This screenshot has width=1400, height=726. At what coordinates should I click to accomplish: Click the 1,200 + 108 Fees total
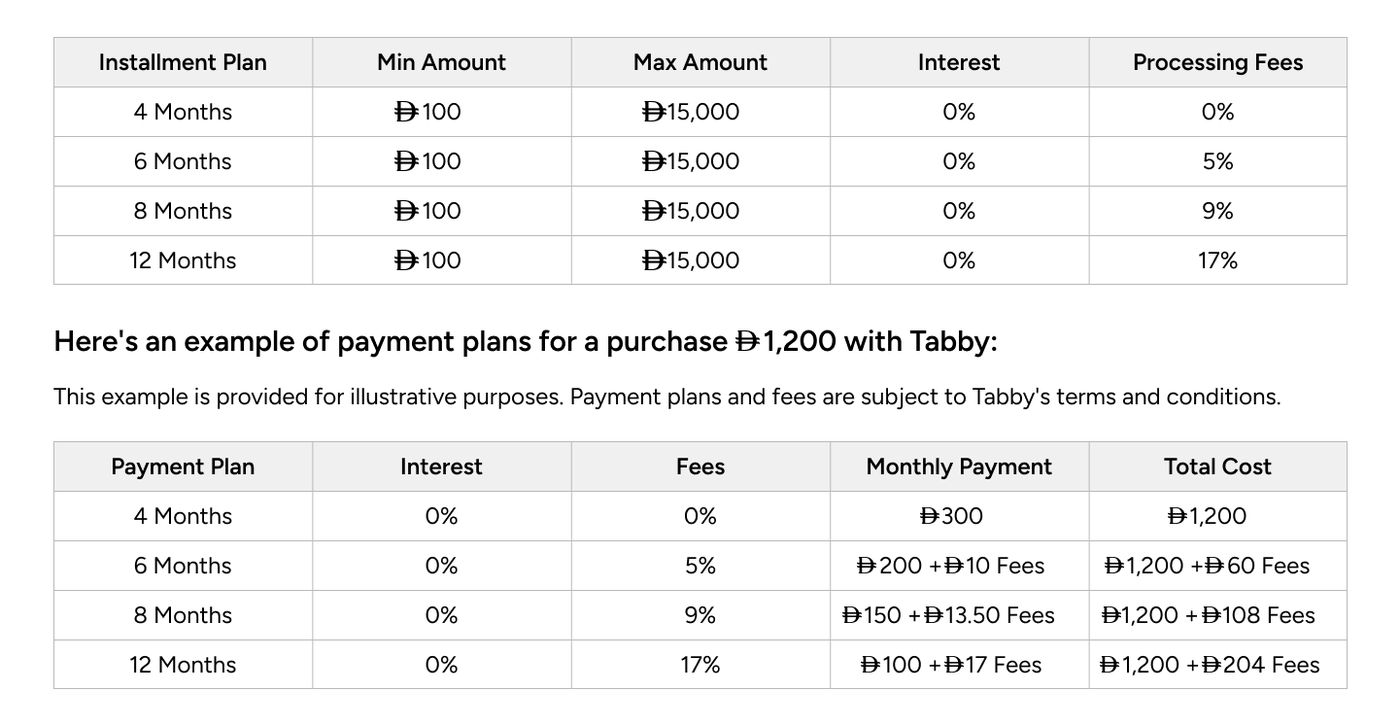coord(1207,615)
